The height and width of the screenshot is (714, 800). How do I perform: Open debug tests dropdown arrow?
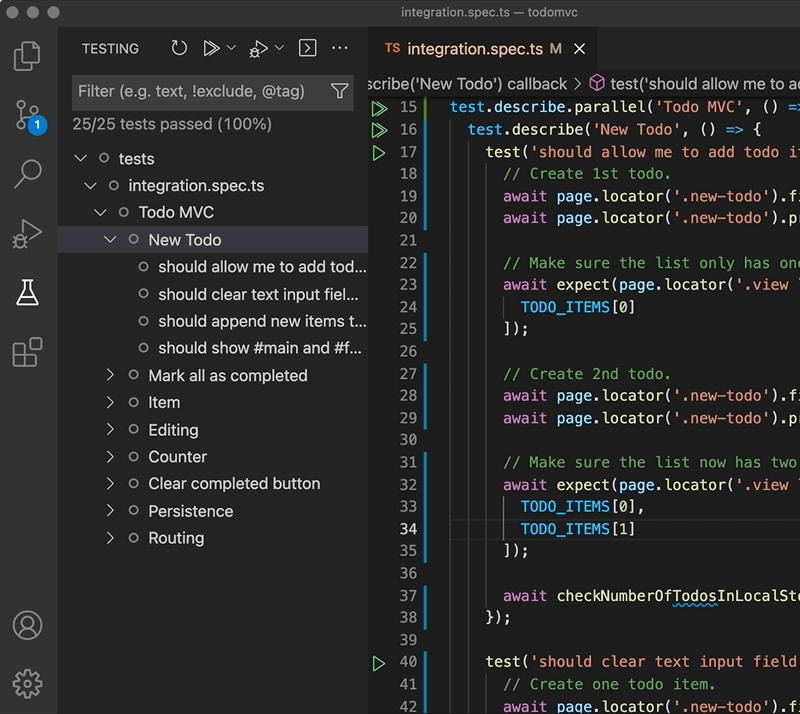[x=279, y=48]
